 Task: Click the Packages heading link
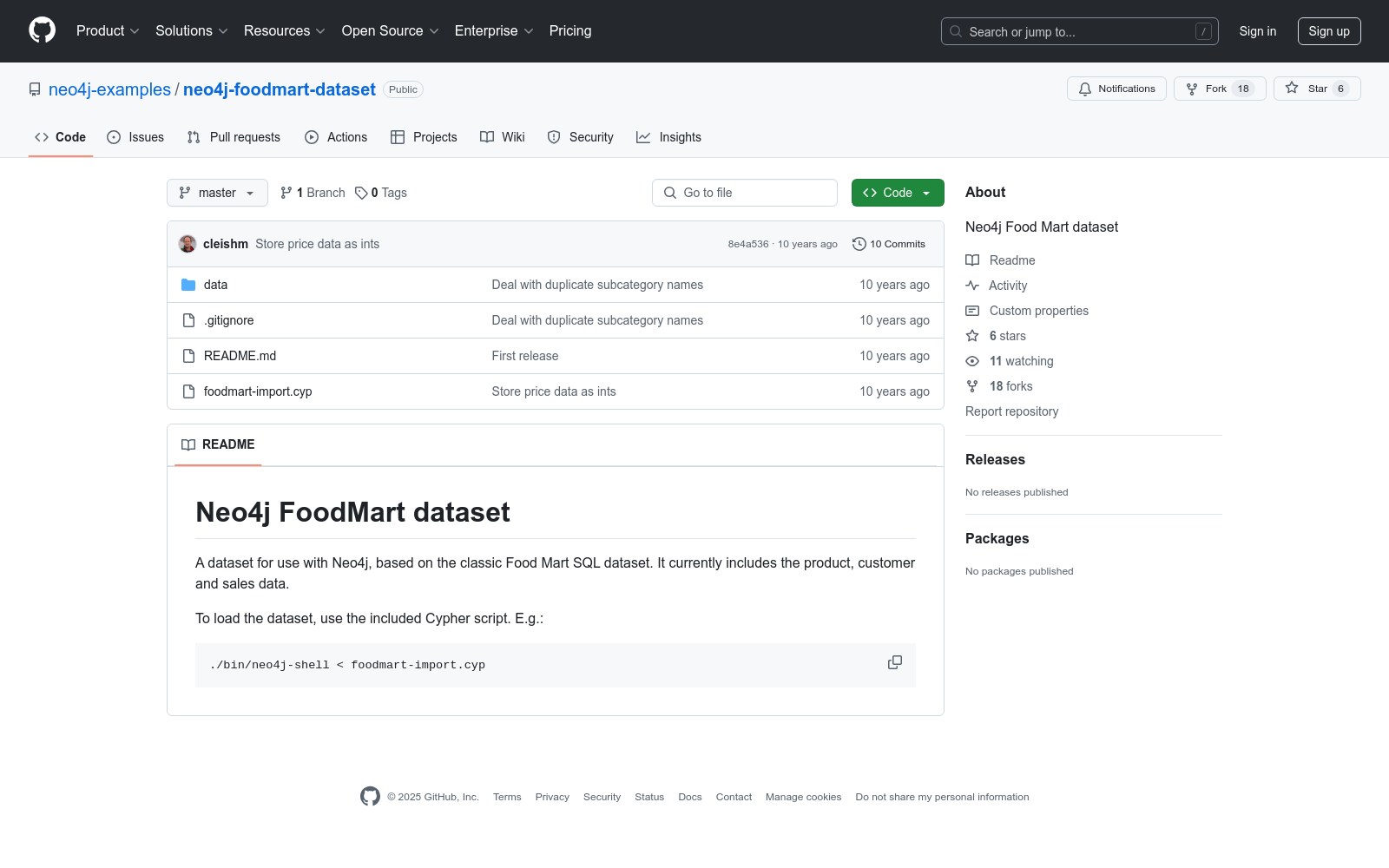[x=997, y=539]
